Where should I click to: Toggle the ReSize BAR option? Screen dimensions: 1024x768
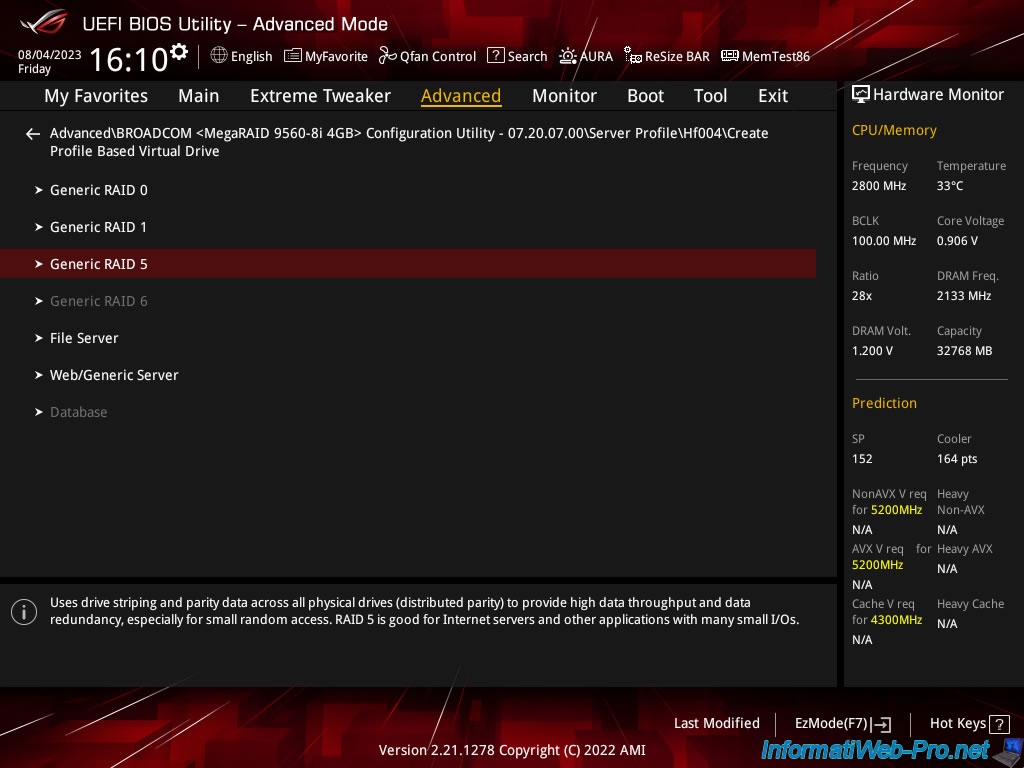(x=667, y=56)
